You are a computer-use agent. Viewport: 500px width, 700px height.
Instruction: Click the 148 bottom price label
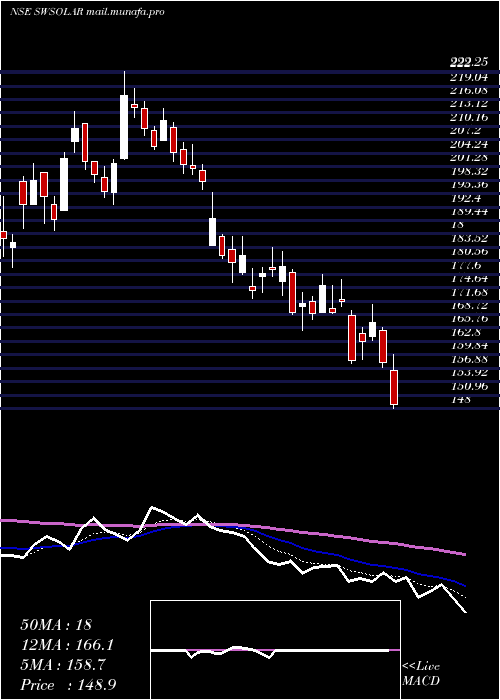point(460,399)
